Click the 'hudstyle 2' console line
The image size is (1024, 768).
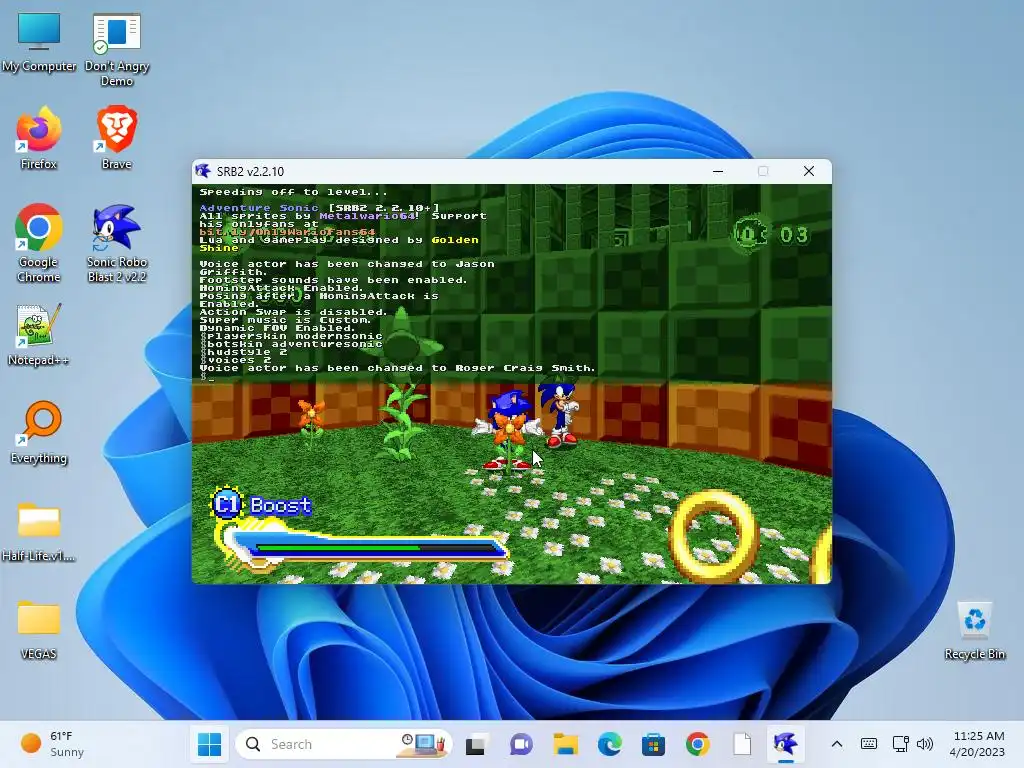(247, 352)
